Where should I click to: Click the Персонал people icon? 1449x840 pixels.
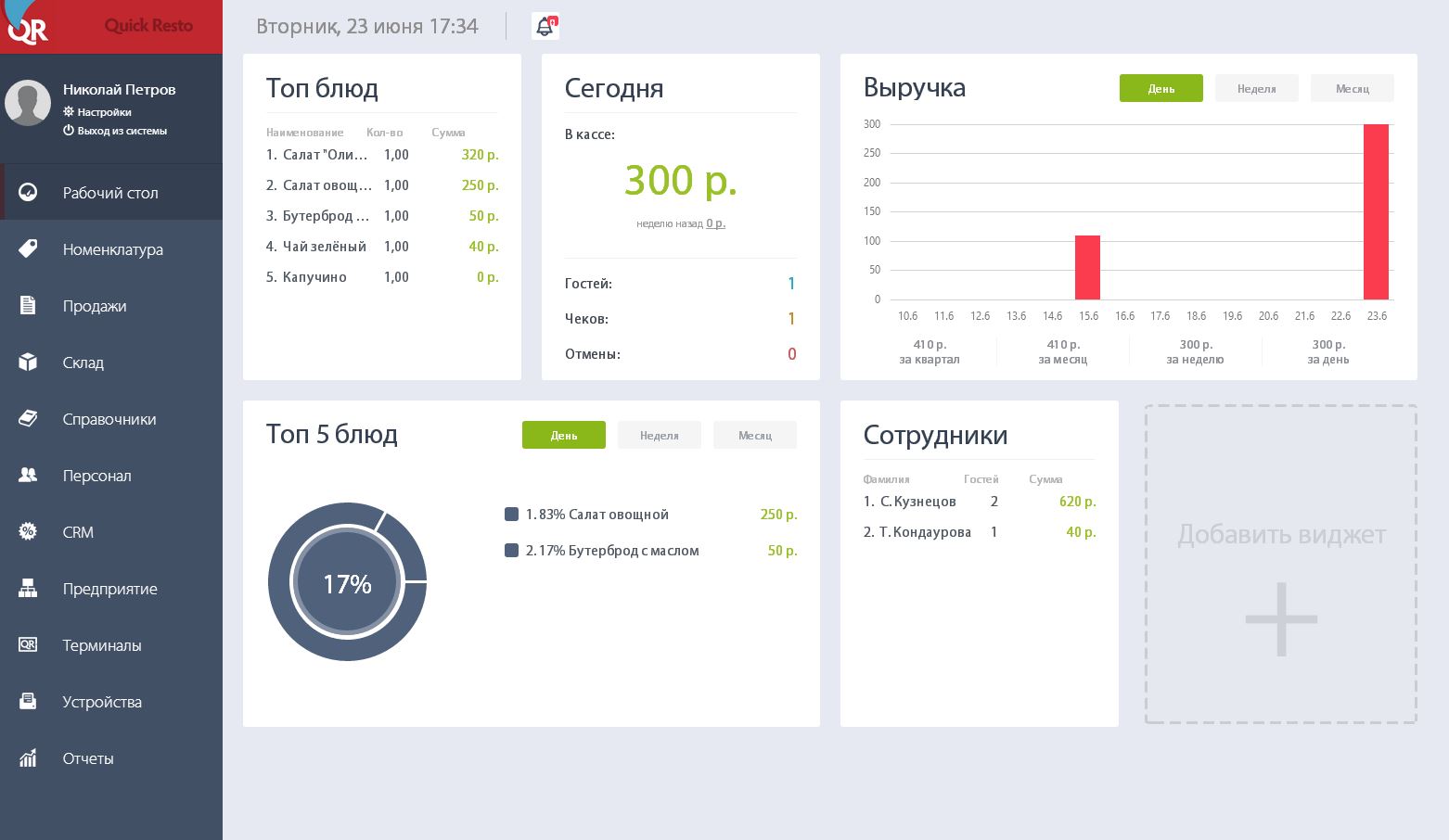28,475
